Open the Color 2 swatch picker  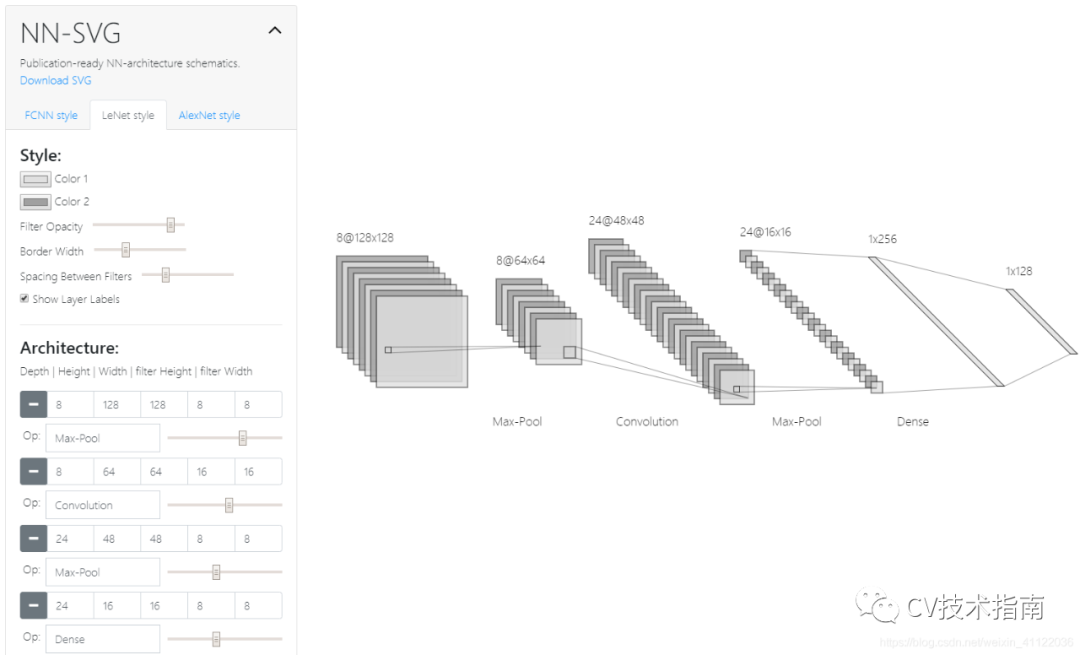click(36, 202)
